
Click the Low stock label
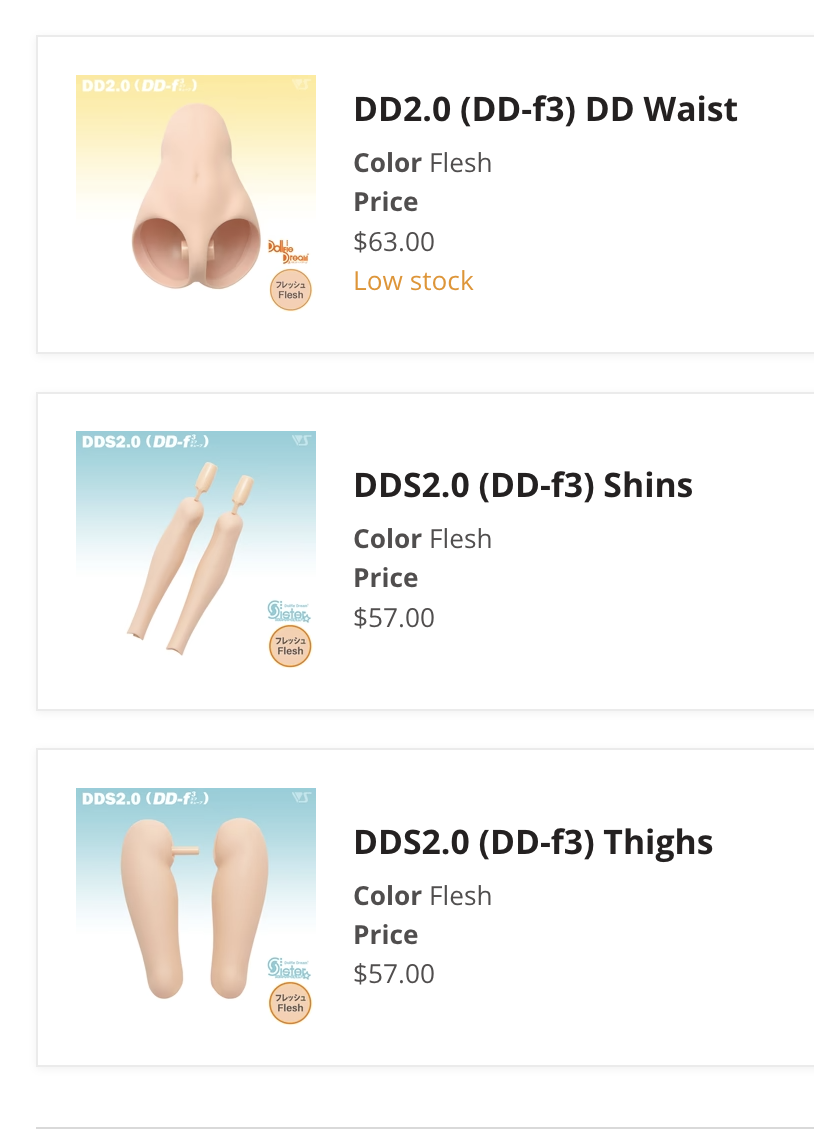(413, 281)
